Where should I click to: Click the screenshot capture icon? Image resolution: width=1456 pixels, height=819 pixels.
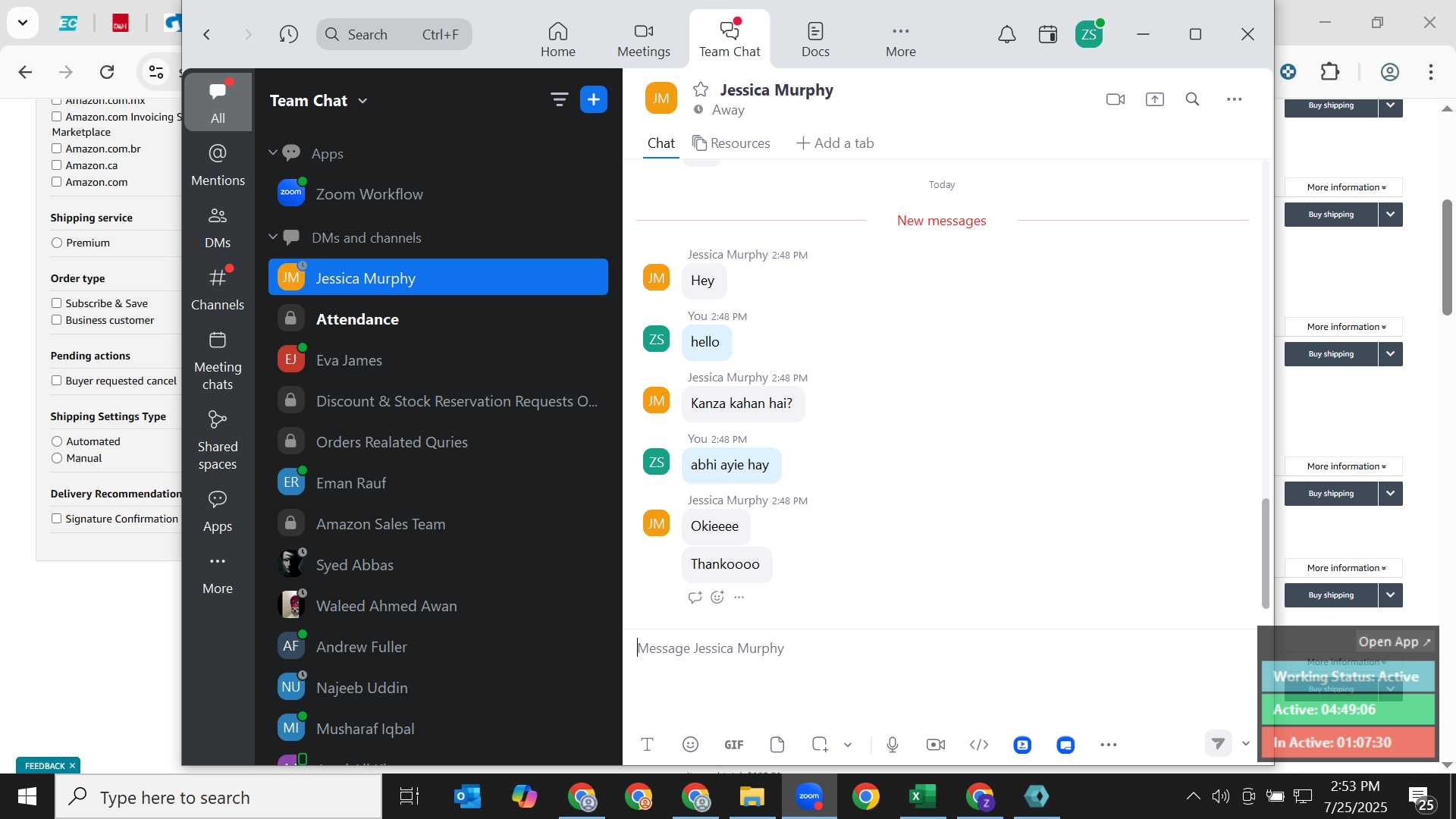click(x=819, y=745)
